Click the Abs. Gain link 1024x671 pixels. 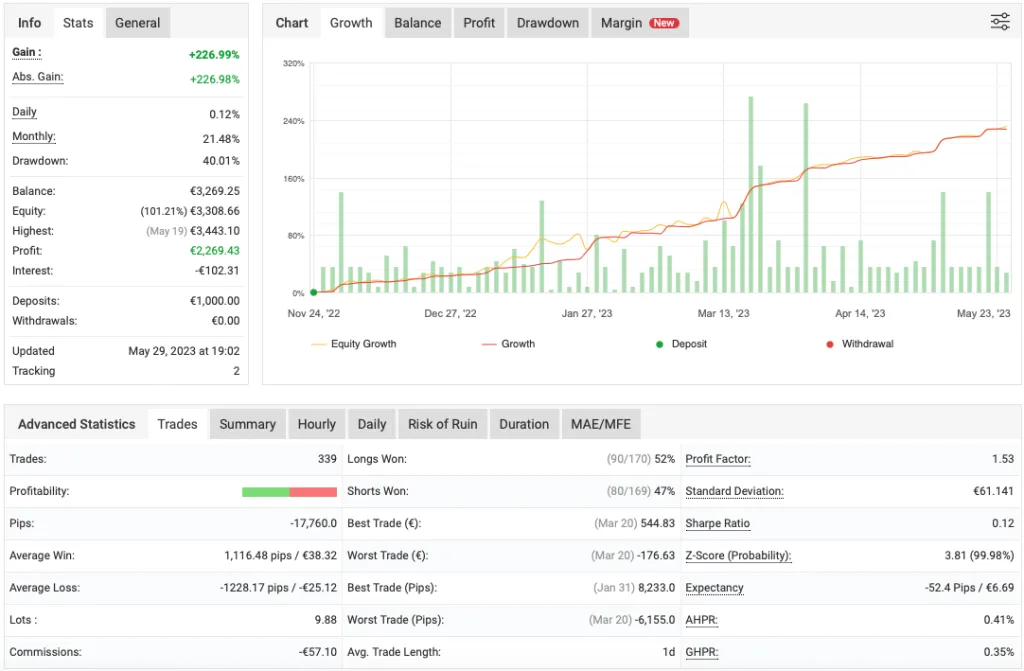coord(37,77)
